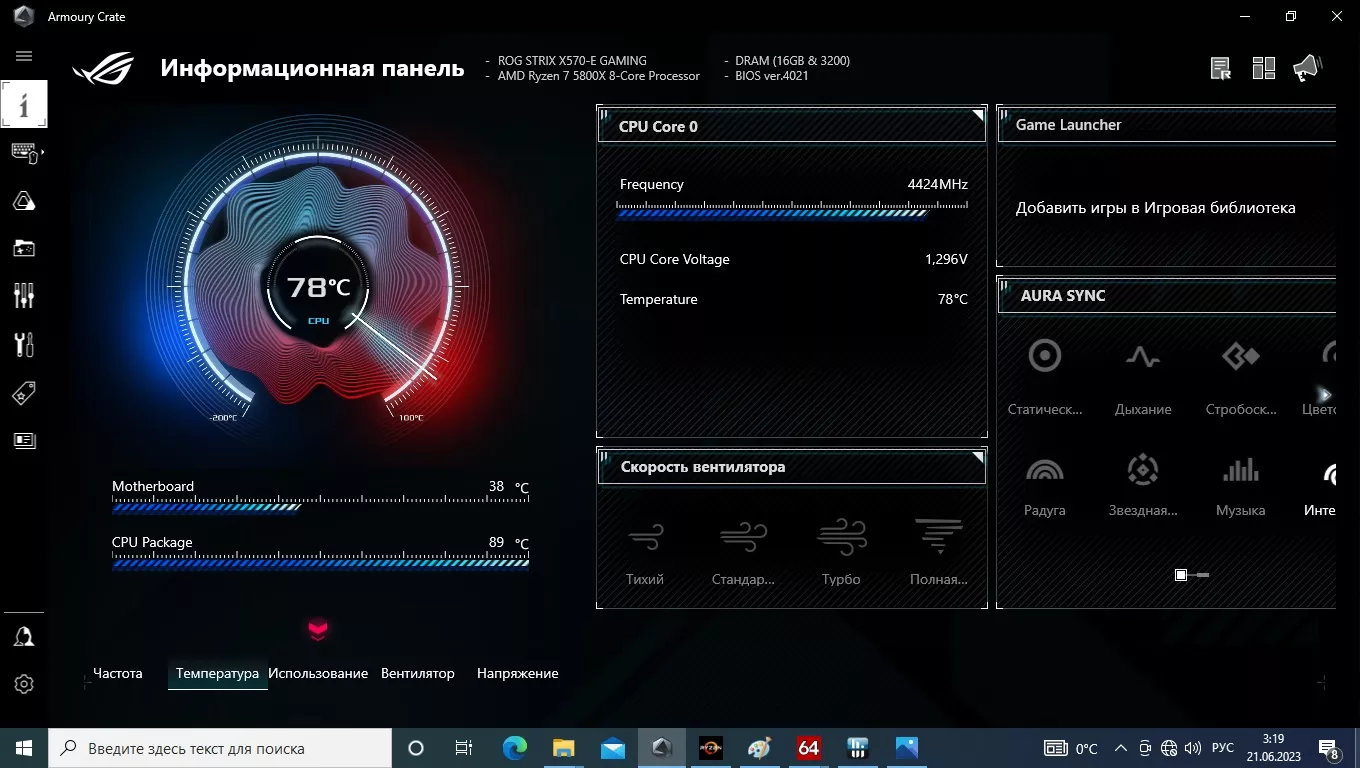Click the CPU Frequency progress bar
The image size is (1360, 768).
point(792,210)
